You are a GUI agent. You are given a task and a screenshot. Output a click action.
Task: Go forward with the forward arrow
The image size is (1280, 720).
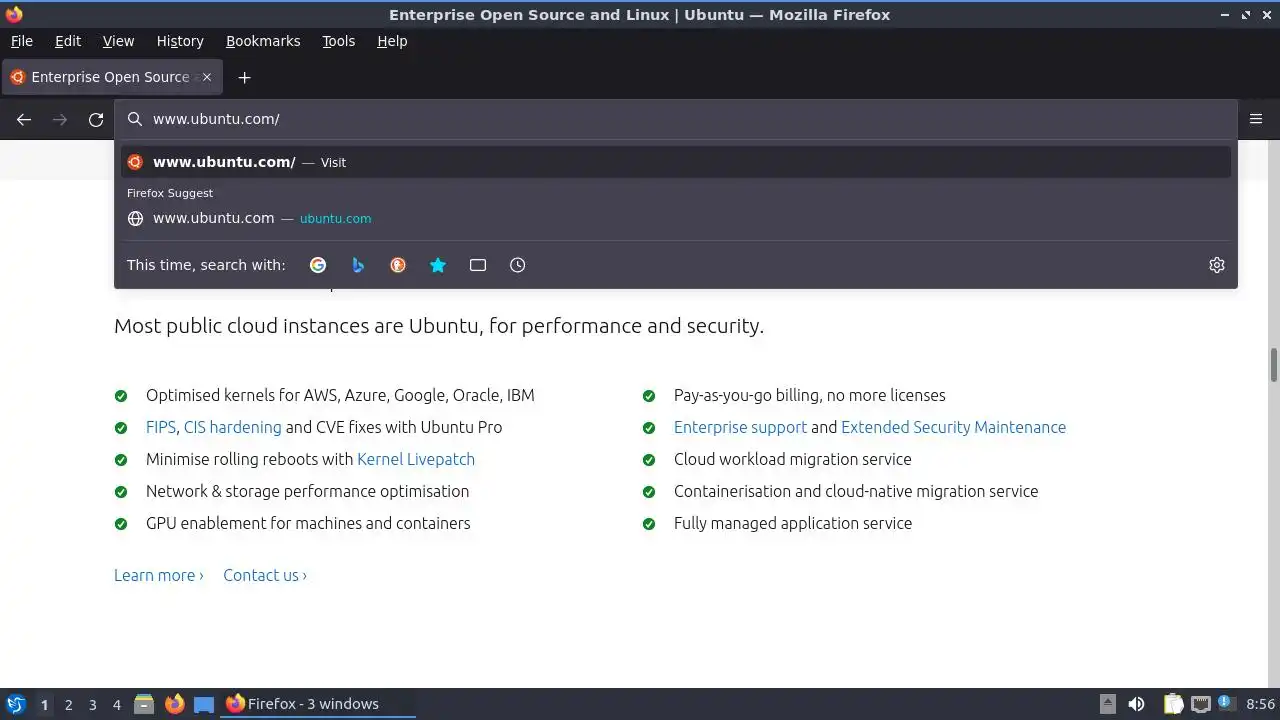click(x=60, y=120)
